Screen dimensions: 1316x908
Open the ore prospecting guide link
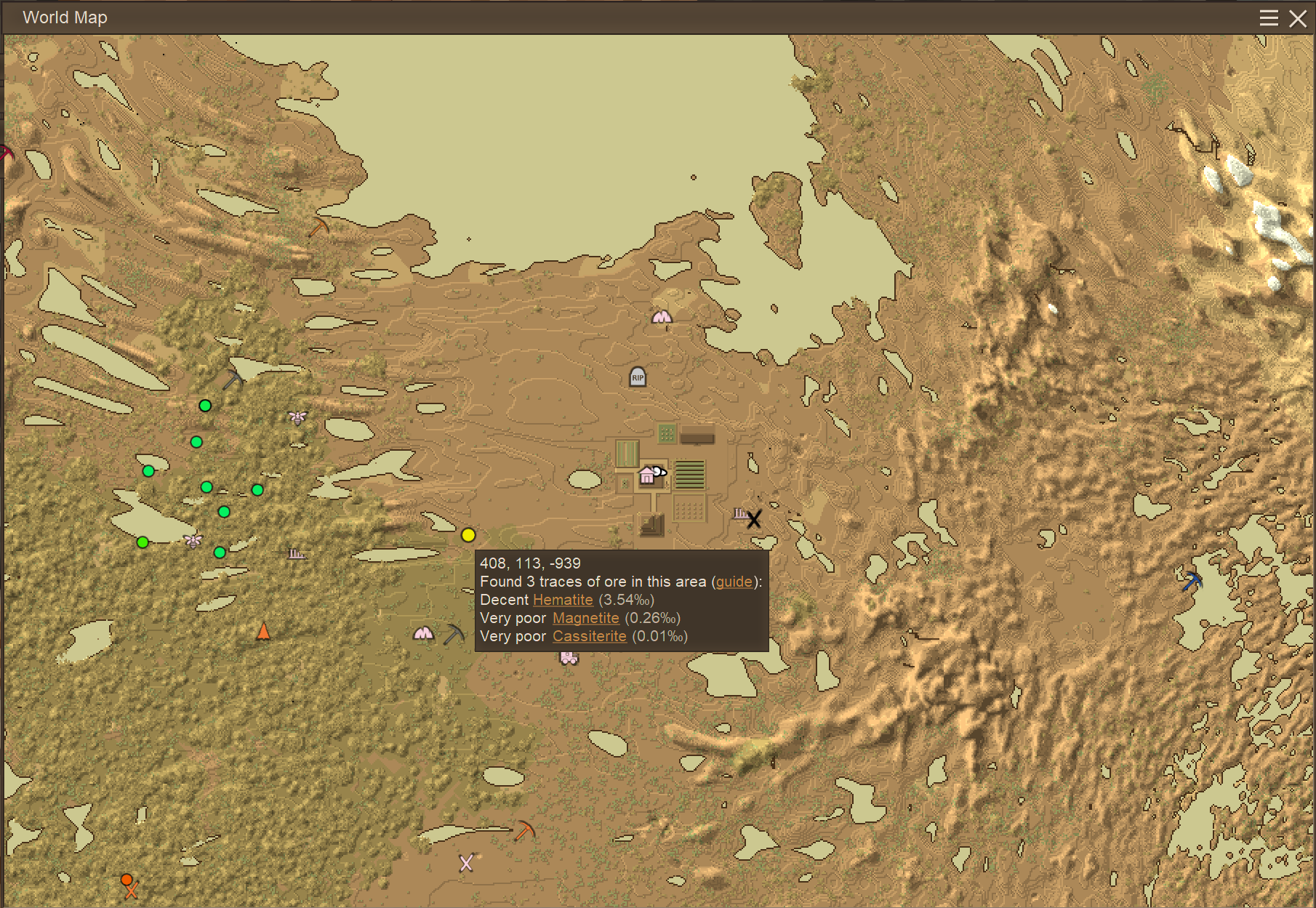coord(734,582)
